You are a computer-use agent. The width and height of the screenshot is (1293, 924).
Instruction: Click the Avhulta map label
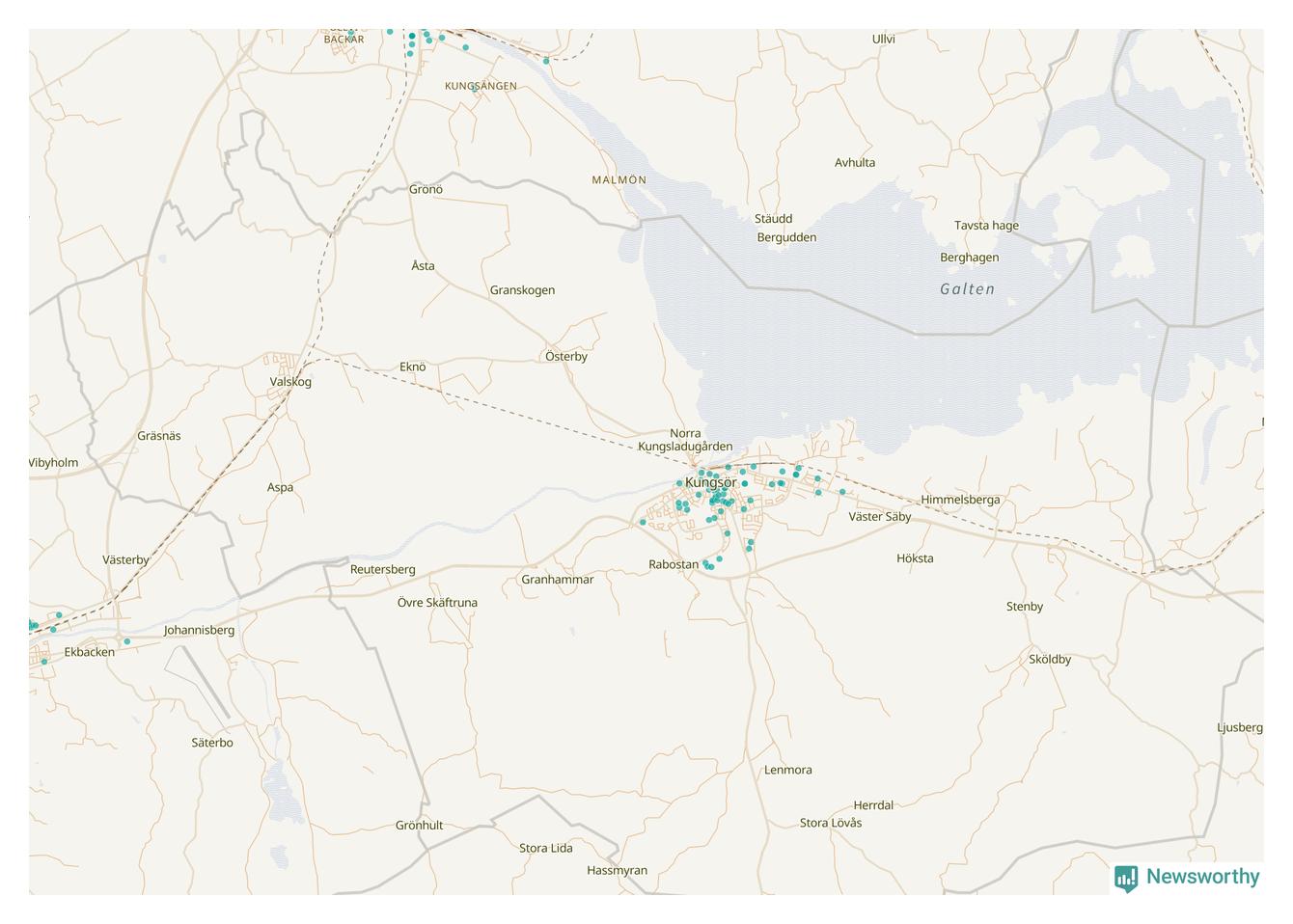click(855, 163)
